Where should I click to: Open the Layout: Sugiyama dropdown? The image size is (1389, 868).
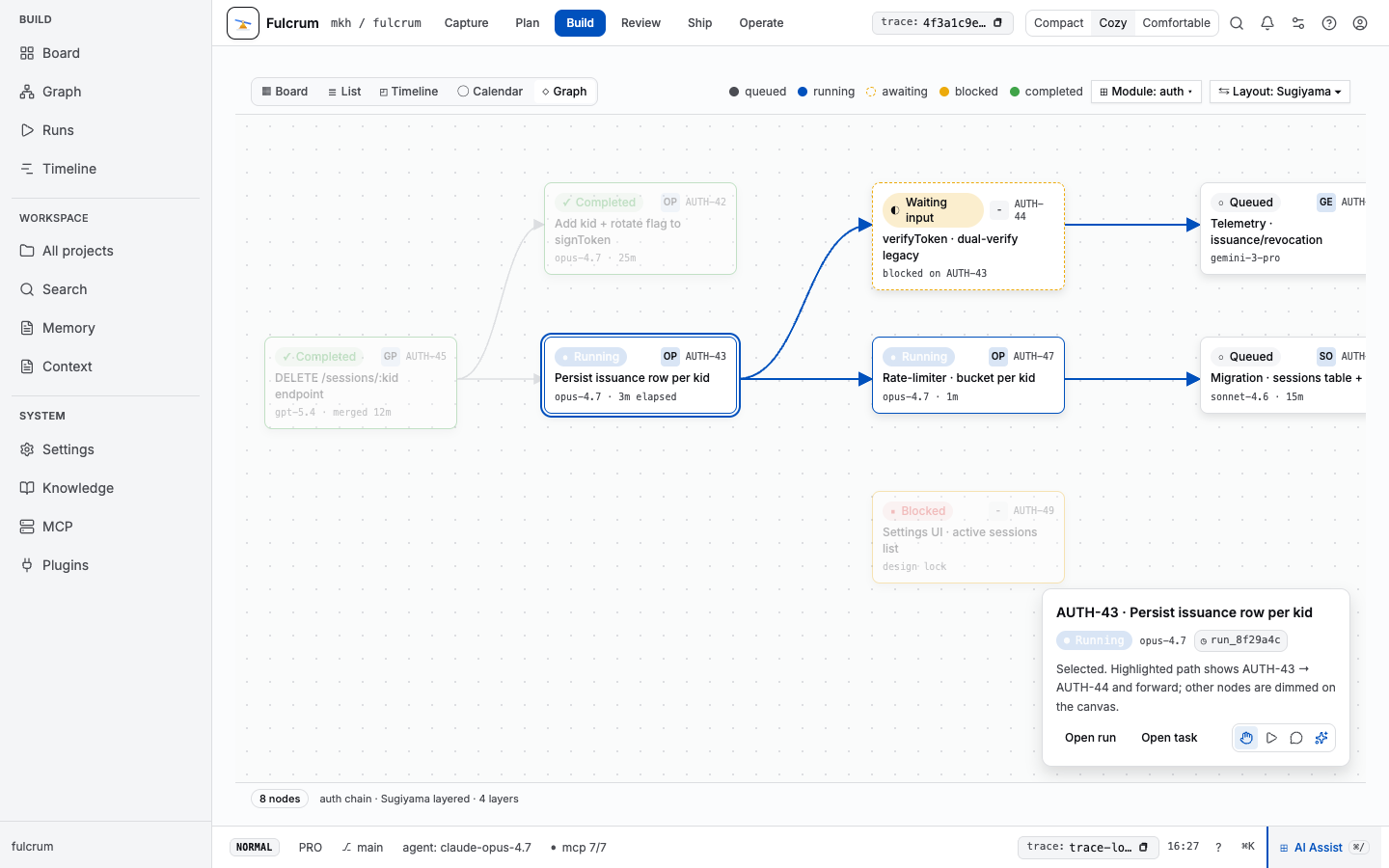coord(1279,92)
